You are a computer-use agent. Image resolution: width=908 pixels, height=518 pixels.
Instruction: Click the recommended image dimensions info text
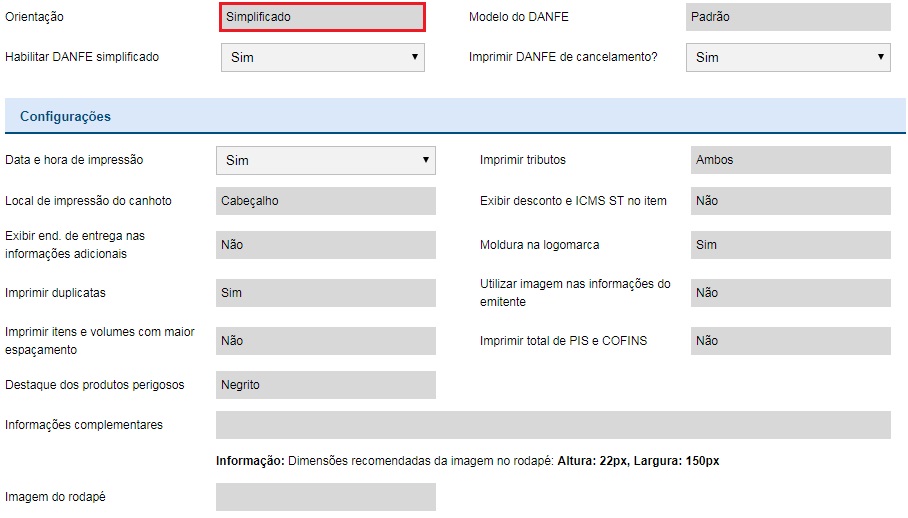(x=467, y=461)
